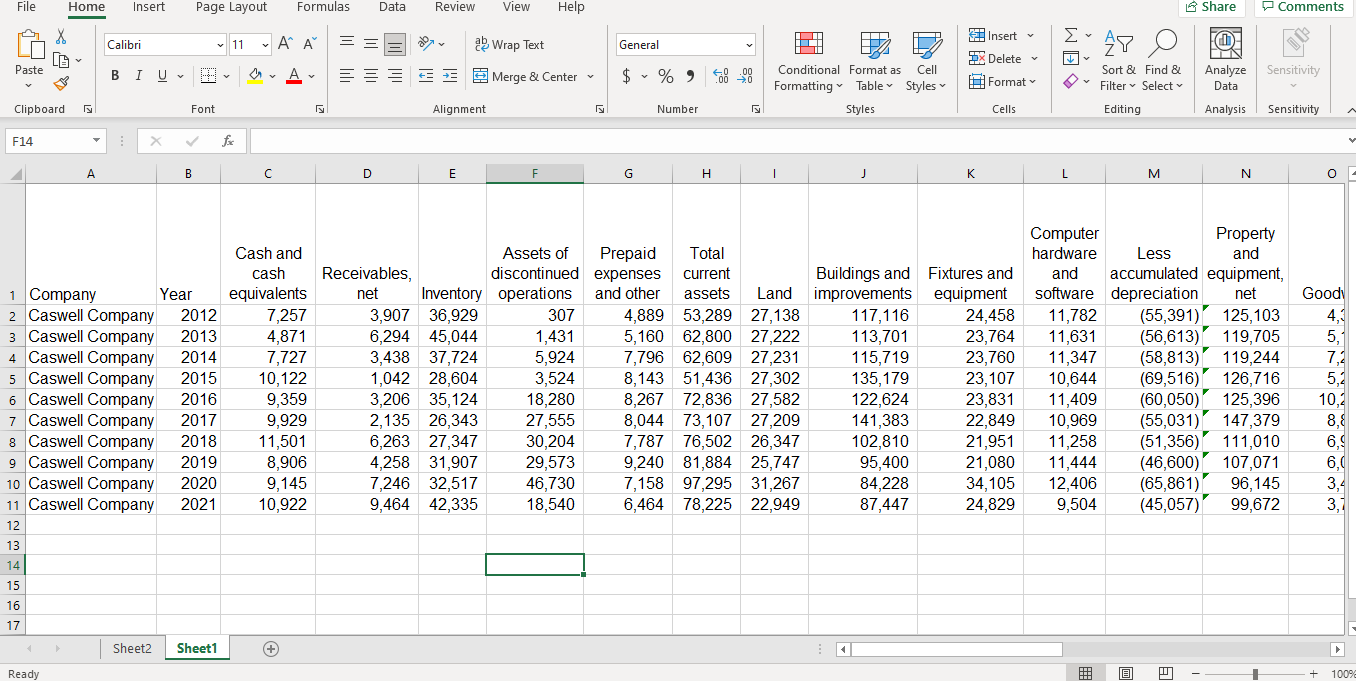Increase decimal places
1356x681 pixels.
[719, 75]
